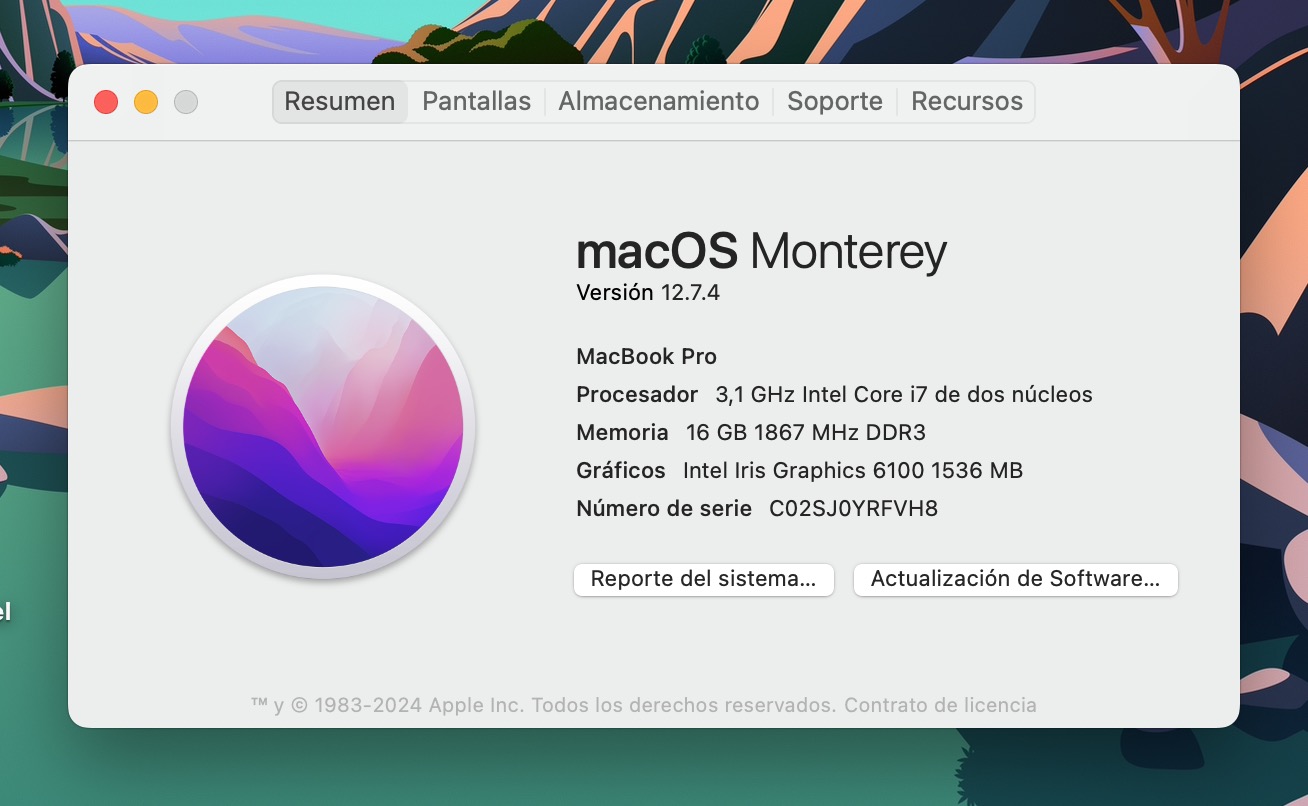
Task: Click the gray disabled zoom button
Action: coord(186,102)
